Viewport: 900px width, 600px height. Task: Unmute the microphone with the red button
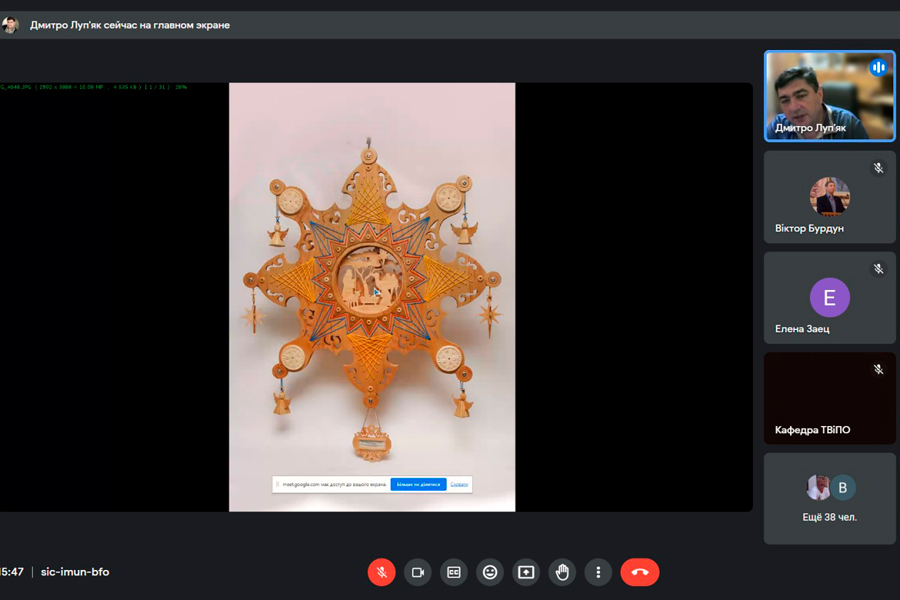pyautogui.click(x=382, y=572)
